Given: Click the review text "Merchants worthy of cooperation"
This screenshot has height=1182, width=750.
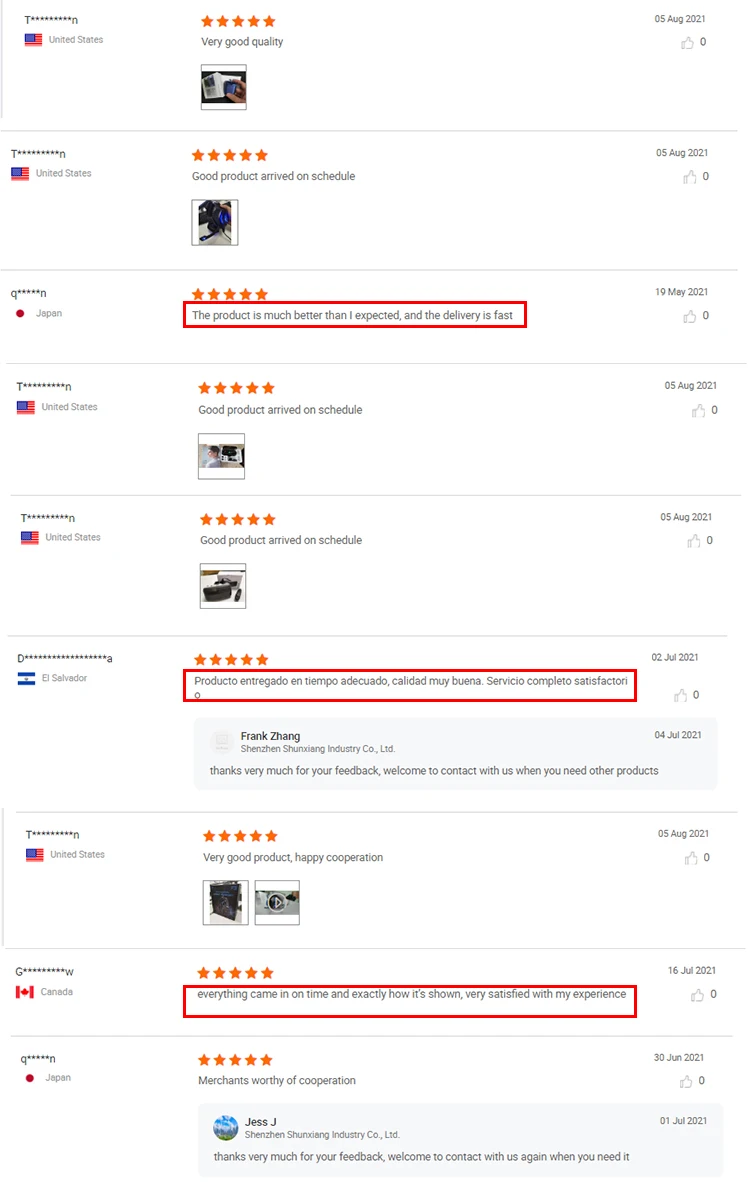Looking at the screenshot, I should point(277,1081).
